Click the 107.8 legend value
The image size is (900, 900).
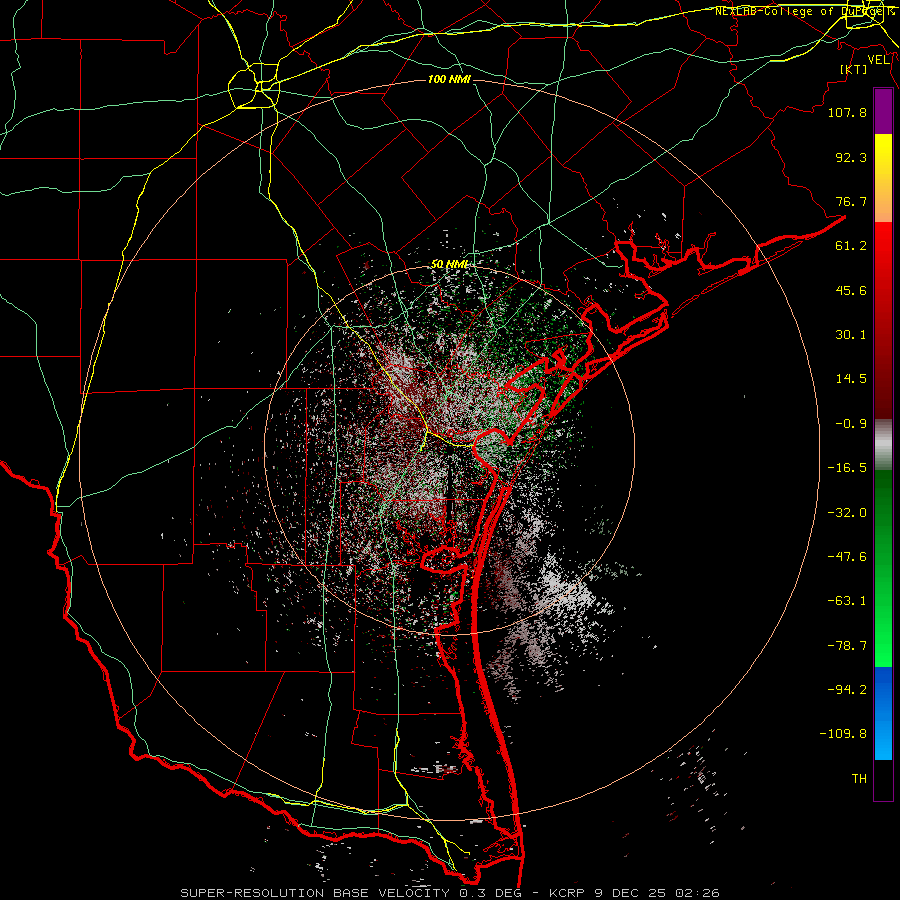click(x=847, y=112)
